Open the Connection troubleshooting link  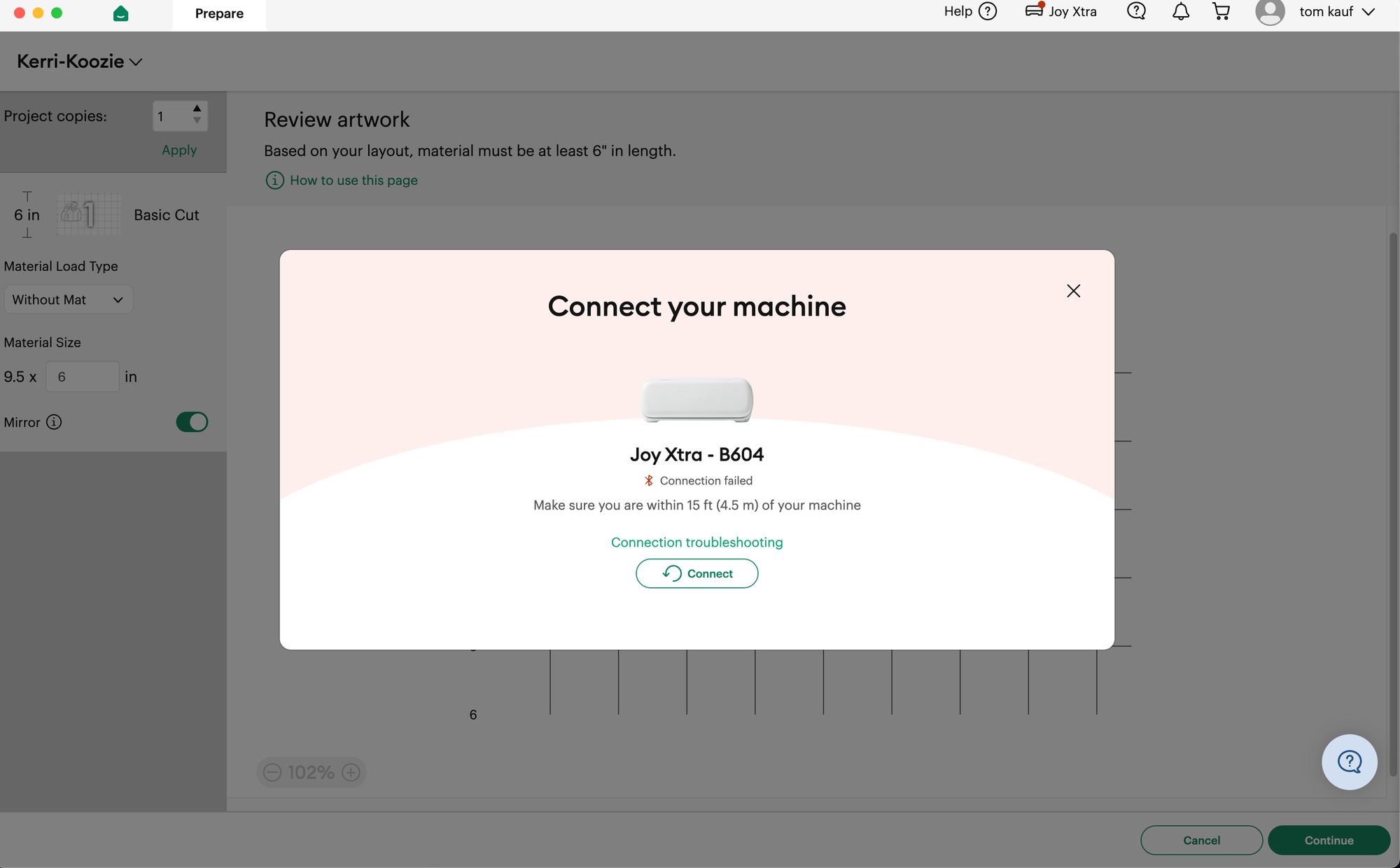point(696,542)
